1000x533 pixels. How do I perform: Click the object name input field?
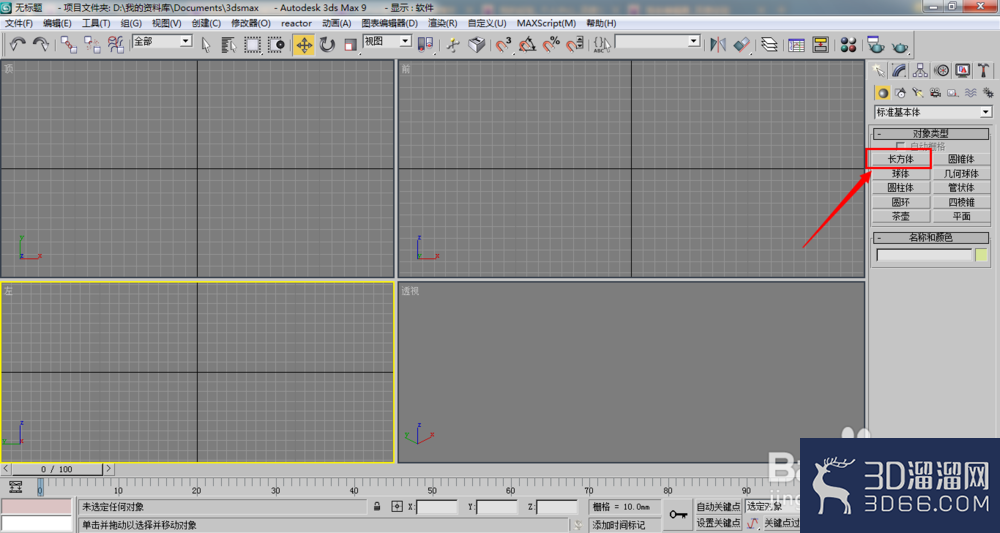click(924, 255)
